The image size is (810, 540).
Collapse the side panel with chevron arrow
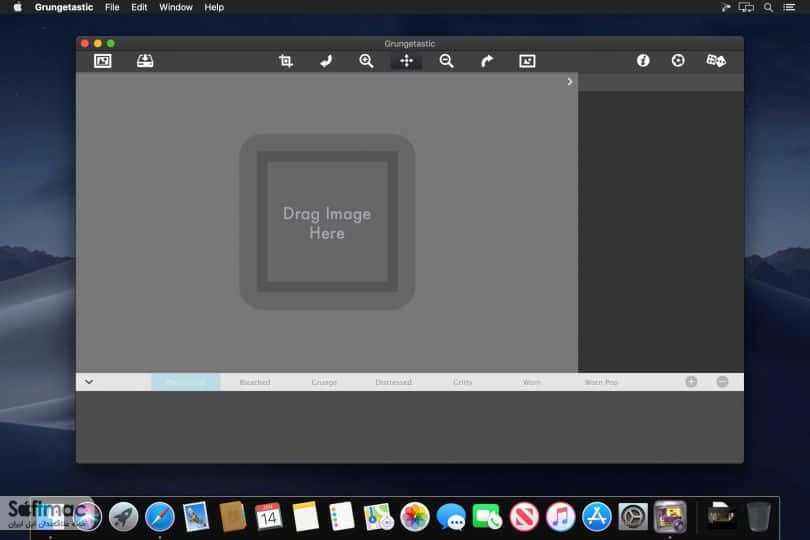(x=570, y=82)
